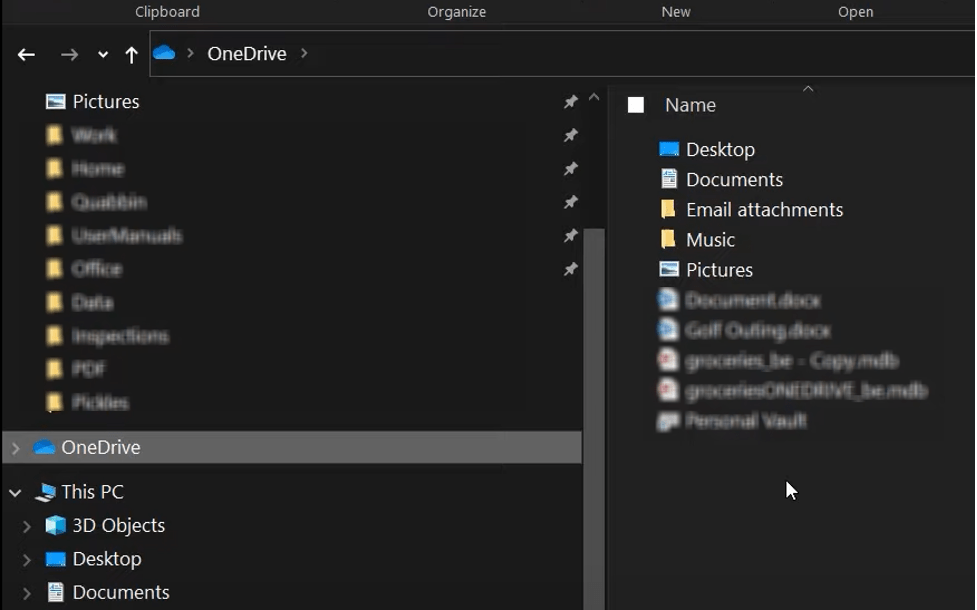
Task: Tick the select-all checkbox beside Name
Action: point(636,105)
